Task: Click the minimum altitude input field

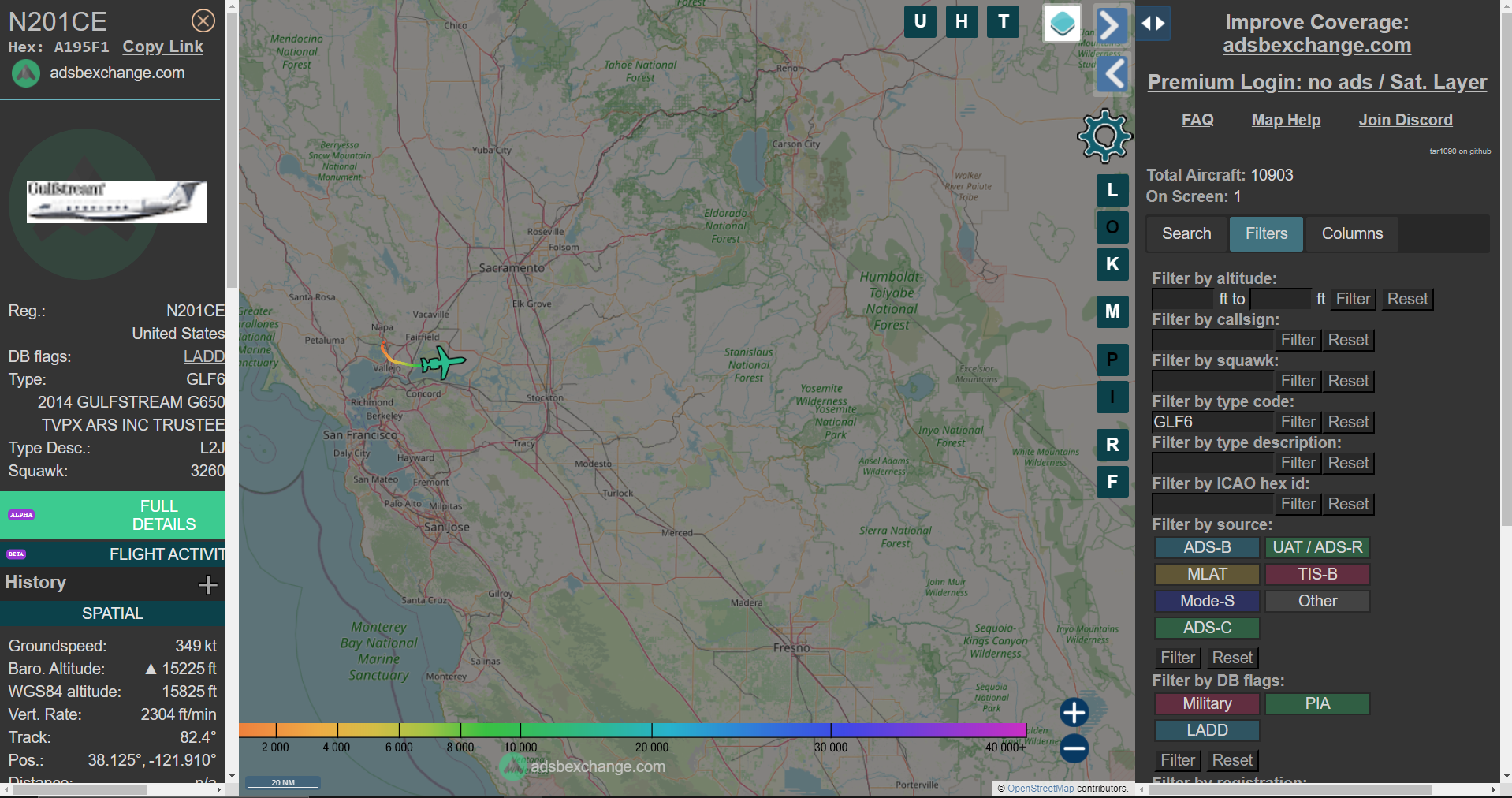Action: [1182, 299]
